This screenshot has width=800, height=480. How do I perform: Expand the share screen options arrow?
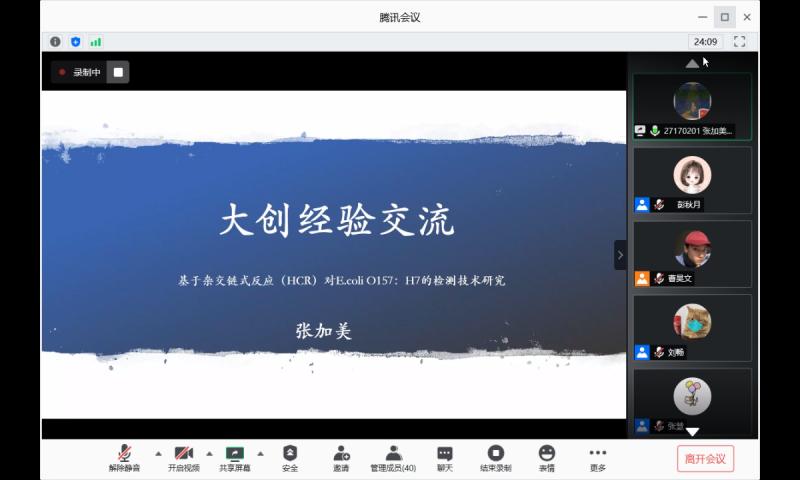260,453
